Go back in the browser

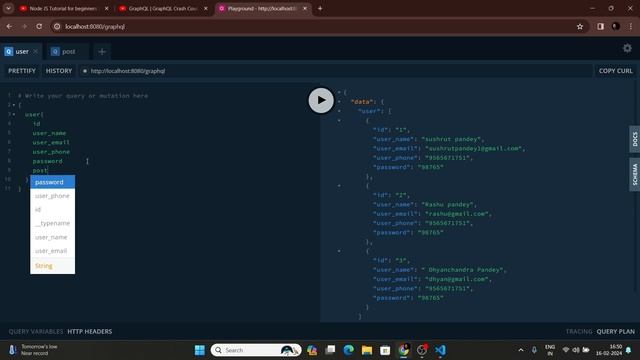(9, 27)
